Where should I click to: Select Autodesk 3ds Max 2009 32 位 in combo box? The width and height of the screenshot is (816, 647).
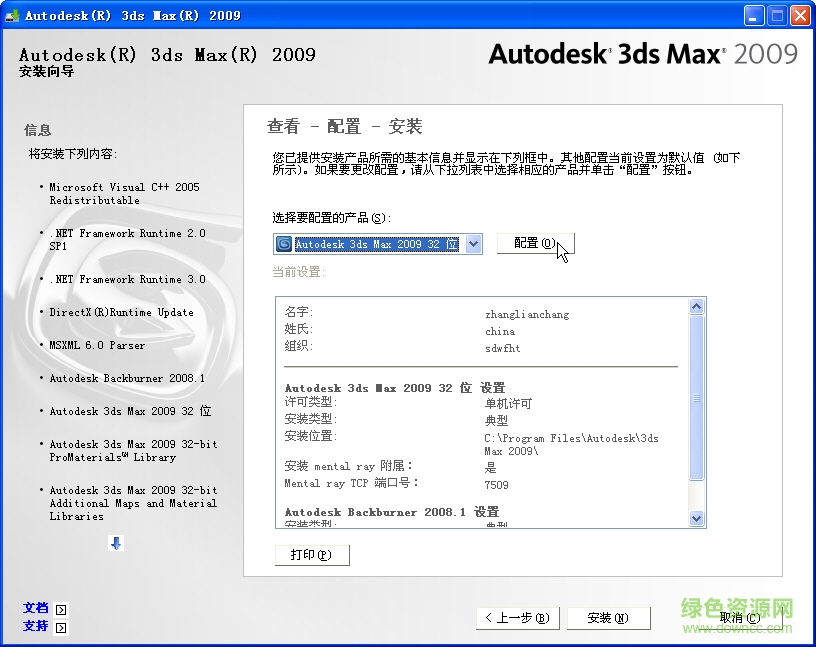coord(375,243)
